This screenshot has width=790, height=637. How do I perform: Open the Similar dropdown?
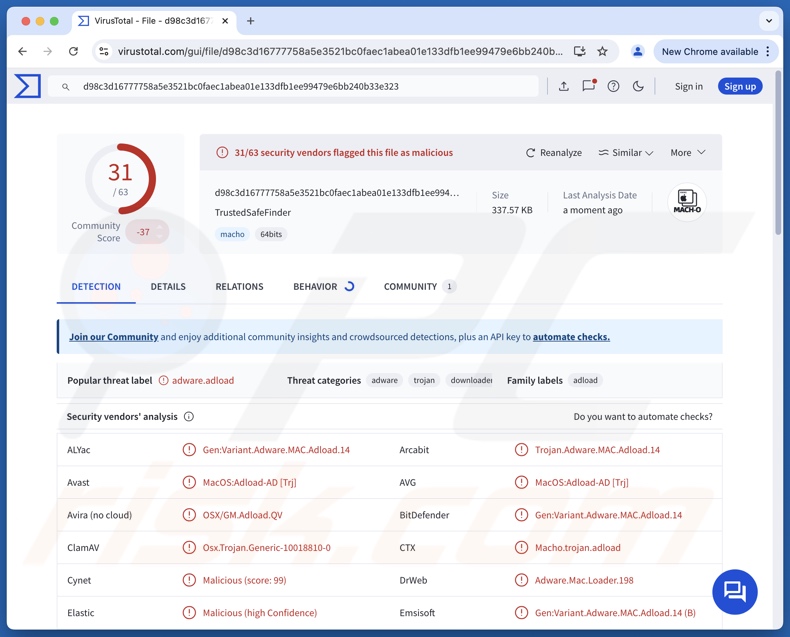pos(625,152)
